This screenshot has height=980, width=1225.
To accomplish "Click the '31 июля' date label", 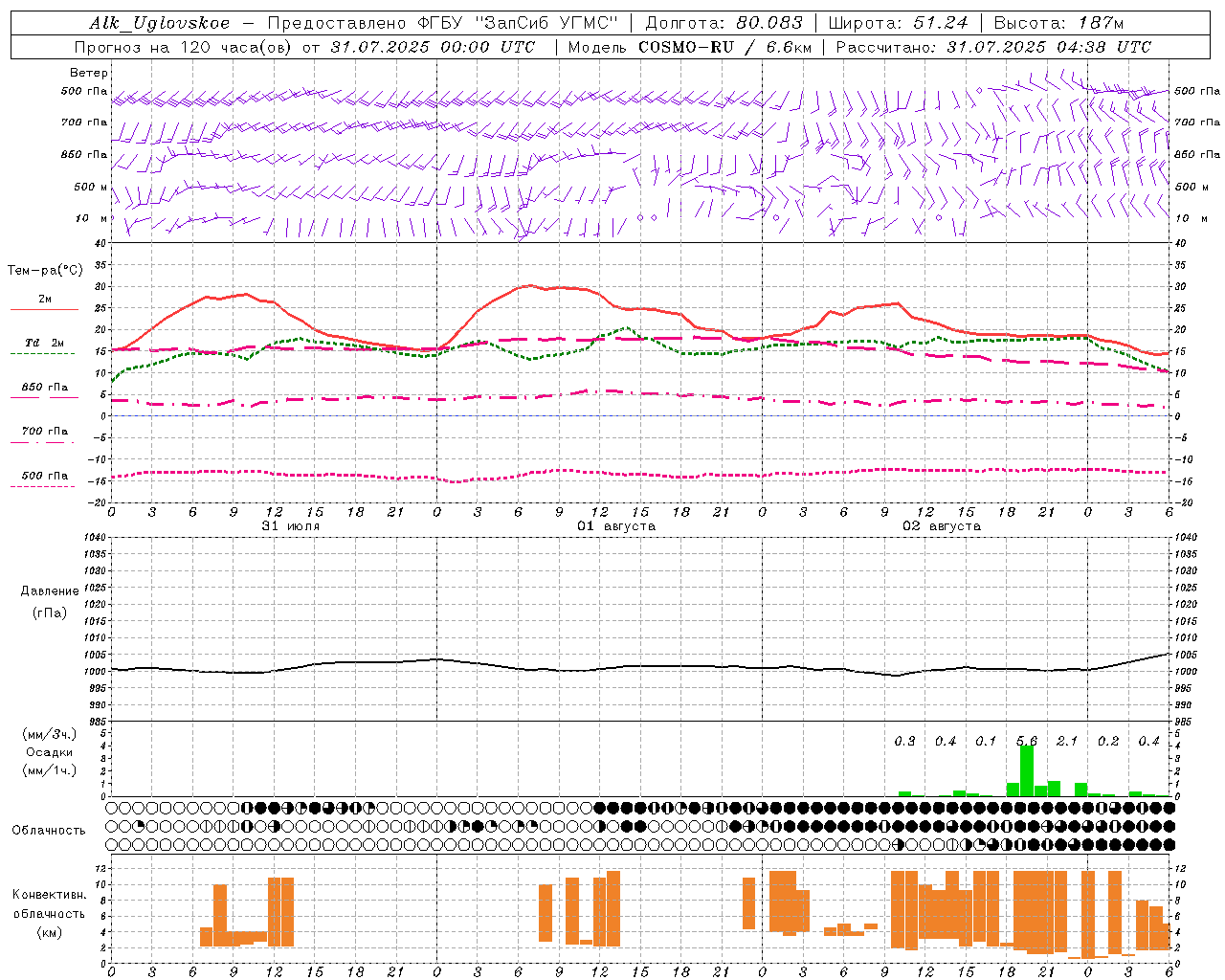I will pos(291,526).
